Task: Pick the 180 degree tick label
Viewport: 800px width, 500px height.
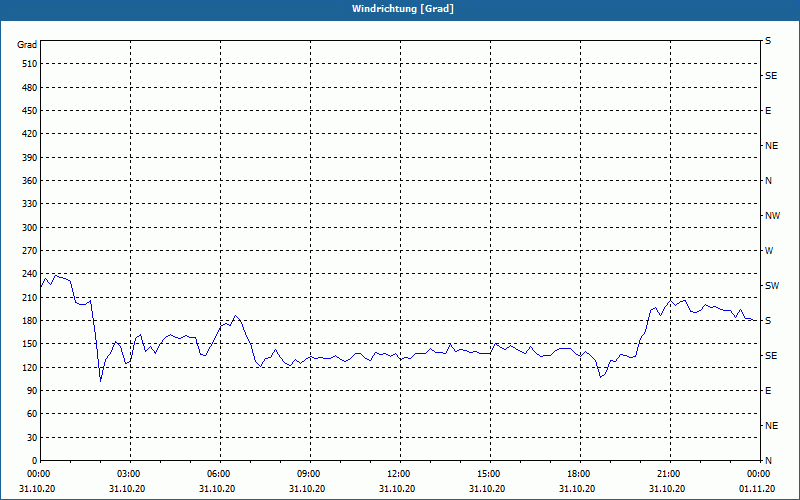Action: pos(30,321)
